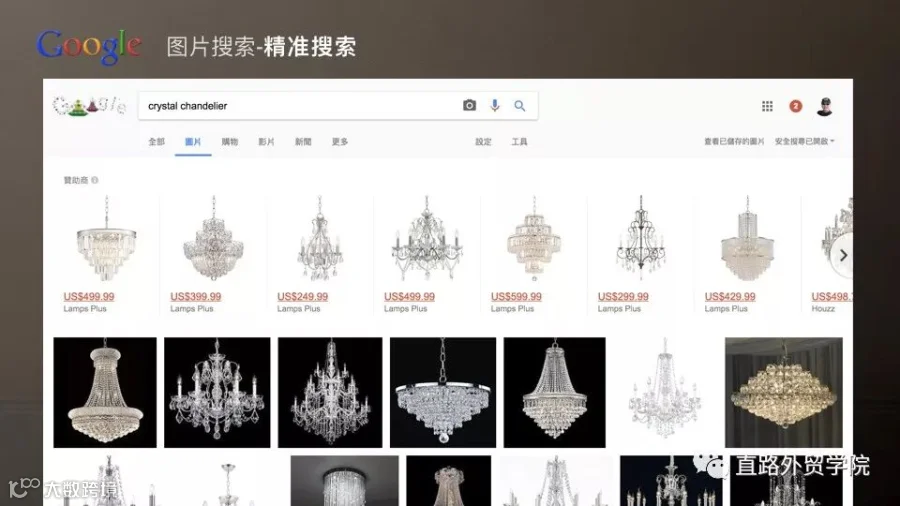Click chandelier image above US$599.99
Screen dimensions: 900x506
(534, 238)
